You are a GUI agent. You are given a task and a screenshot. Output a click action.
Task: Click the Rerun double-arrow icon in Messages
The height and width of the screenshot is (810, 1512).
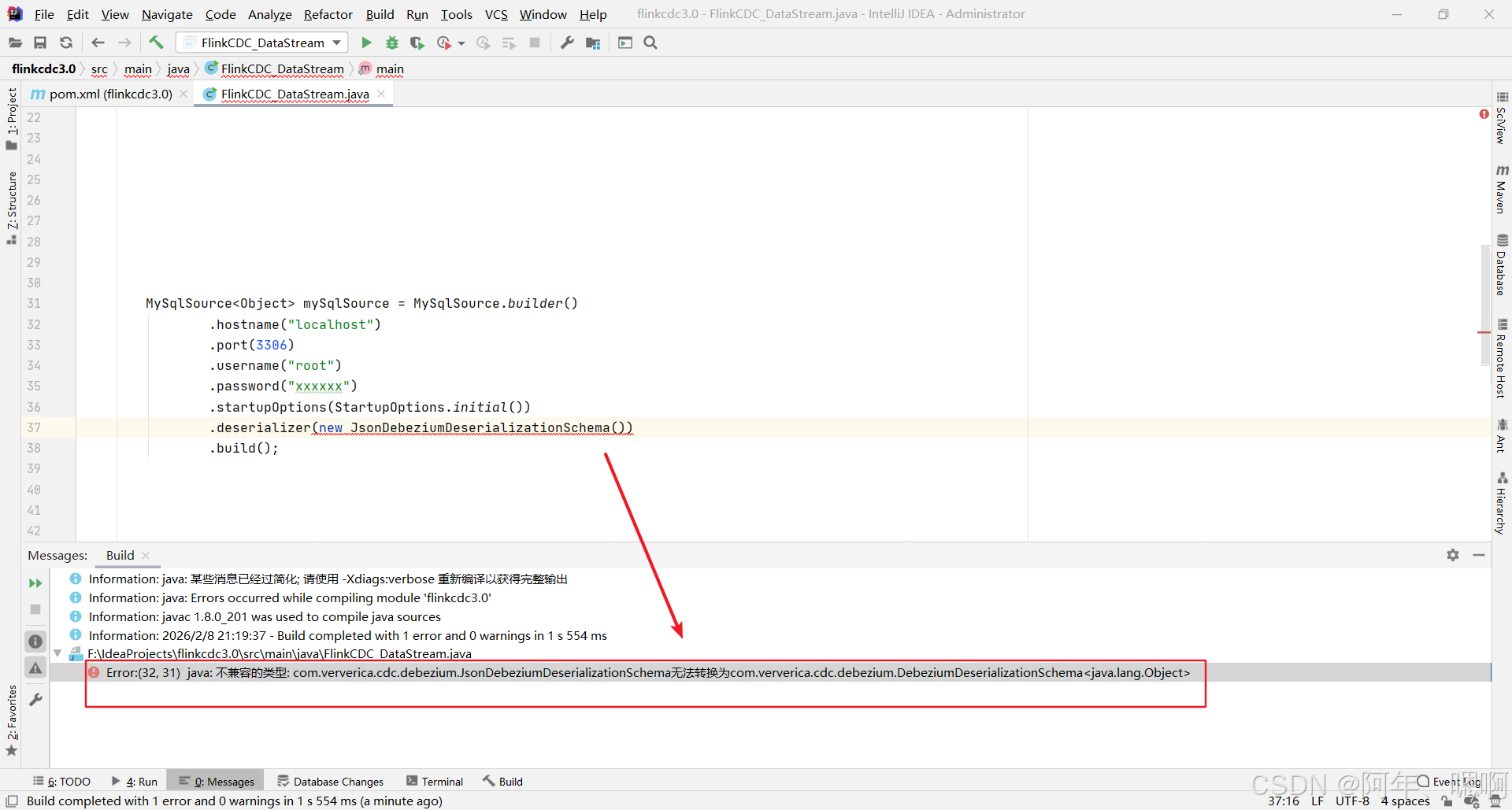click(35, 583)
